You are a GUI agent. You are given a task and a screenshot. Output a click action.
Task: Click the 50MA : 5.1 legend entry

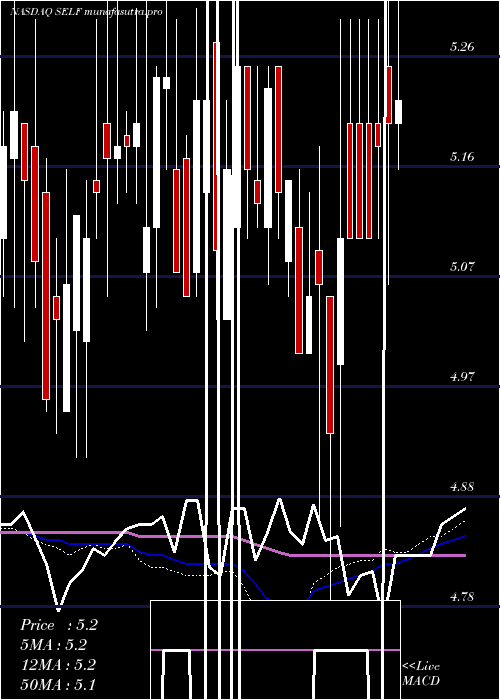coord(58,684)
